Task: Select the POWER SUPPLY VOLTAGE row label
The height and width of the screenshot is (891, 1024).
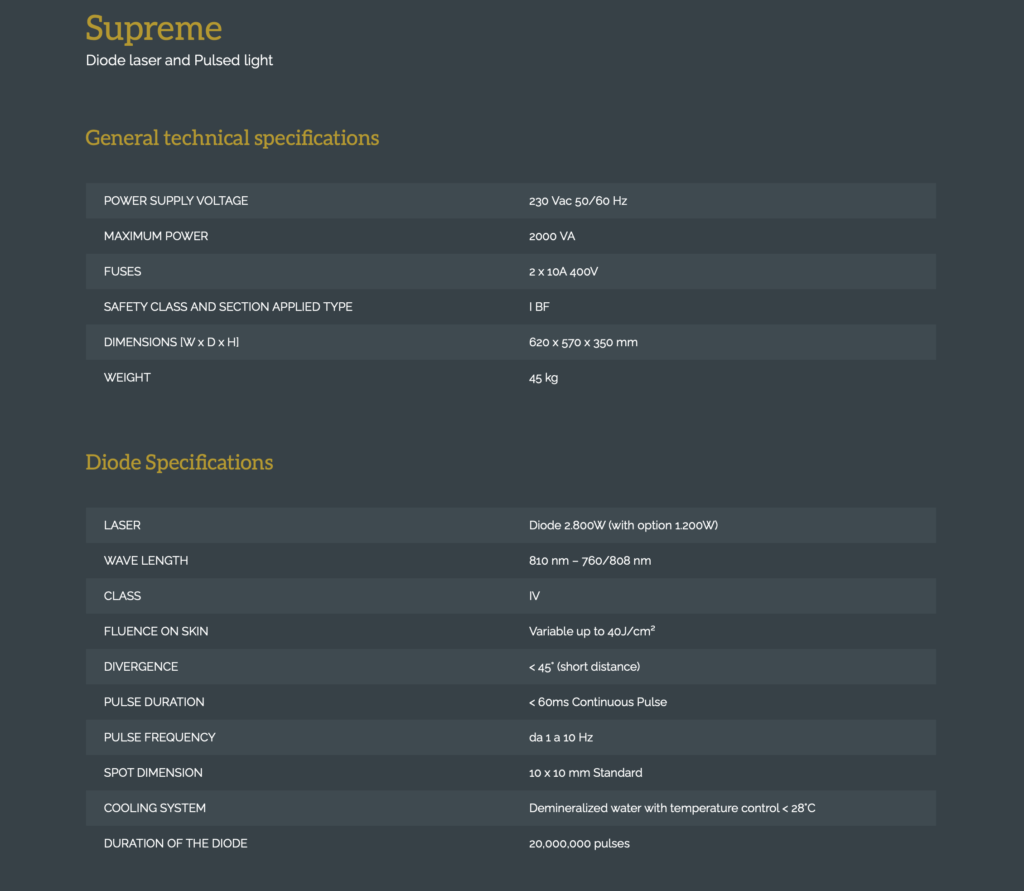Action: [176, 201]
